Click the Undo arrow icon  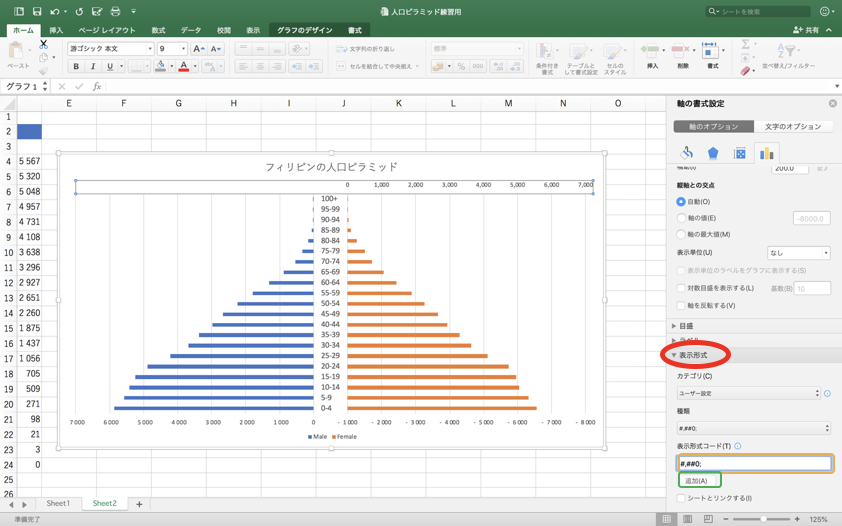click(x=55, y=11)
